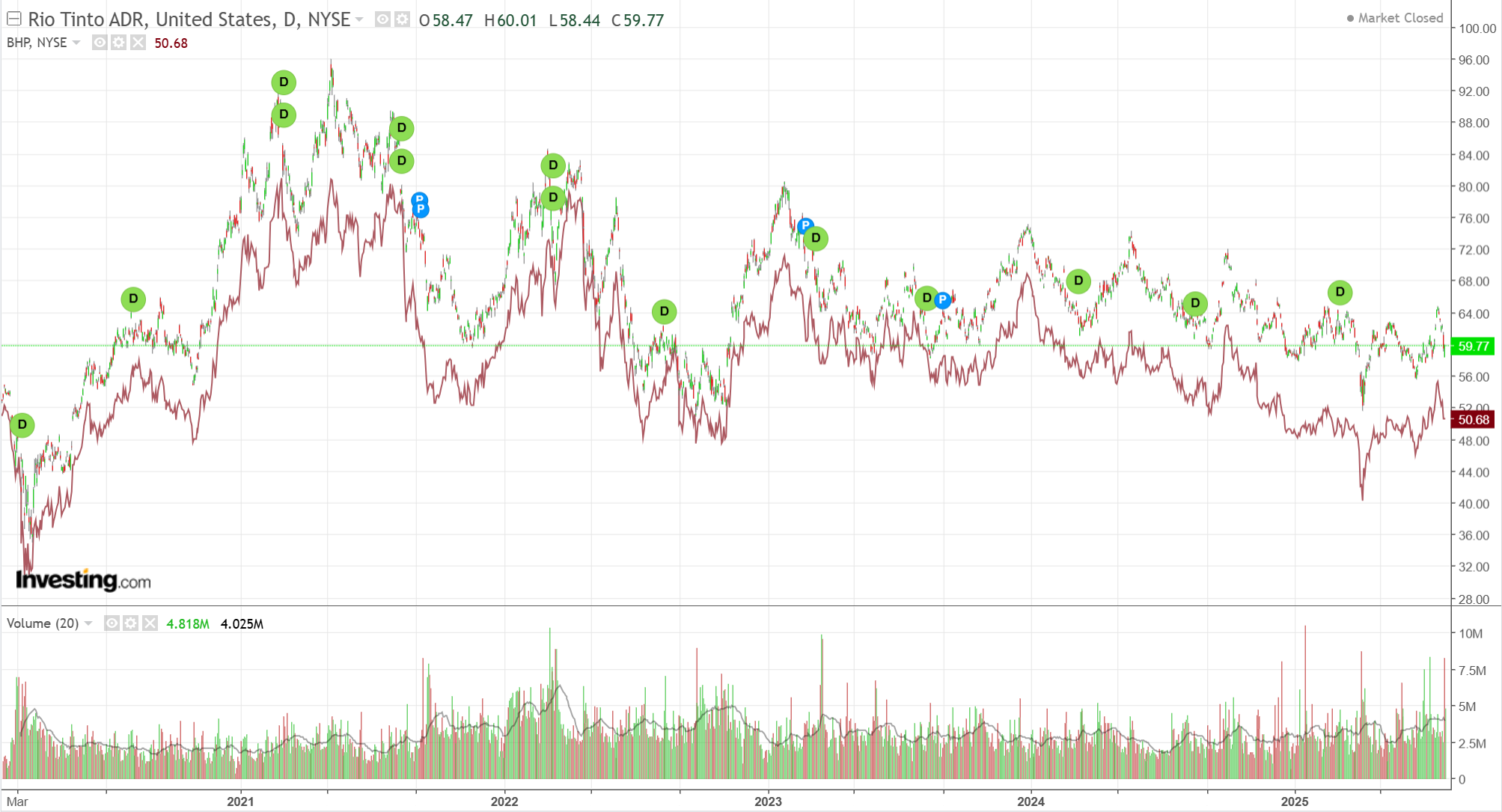Click the Investing.com logo link
This screenshot has height=812, width=1502.
[x=83, y=580]
